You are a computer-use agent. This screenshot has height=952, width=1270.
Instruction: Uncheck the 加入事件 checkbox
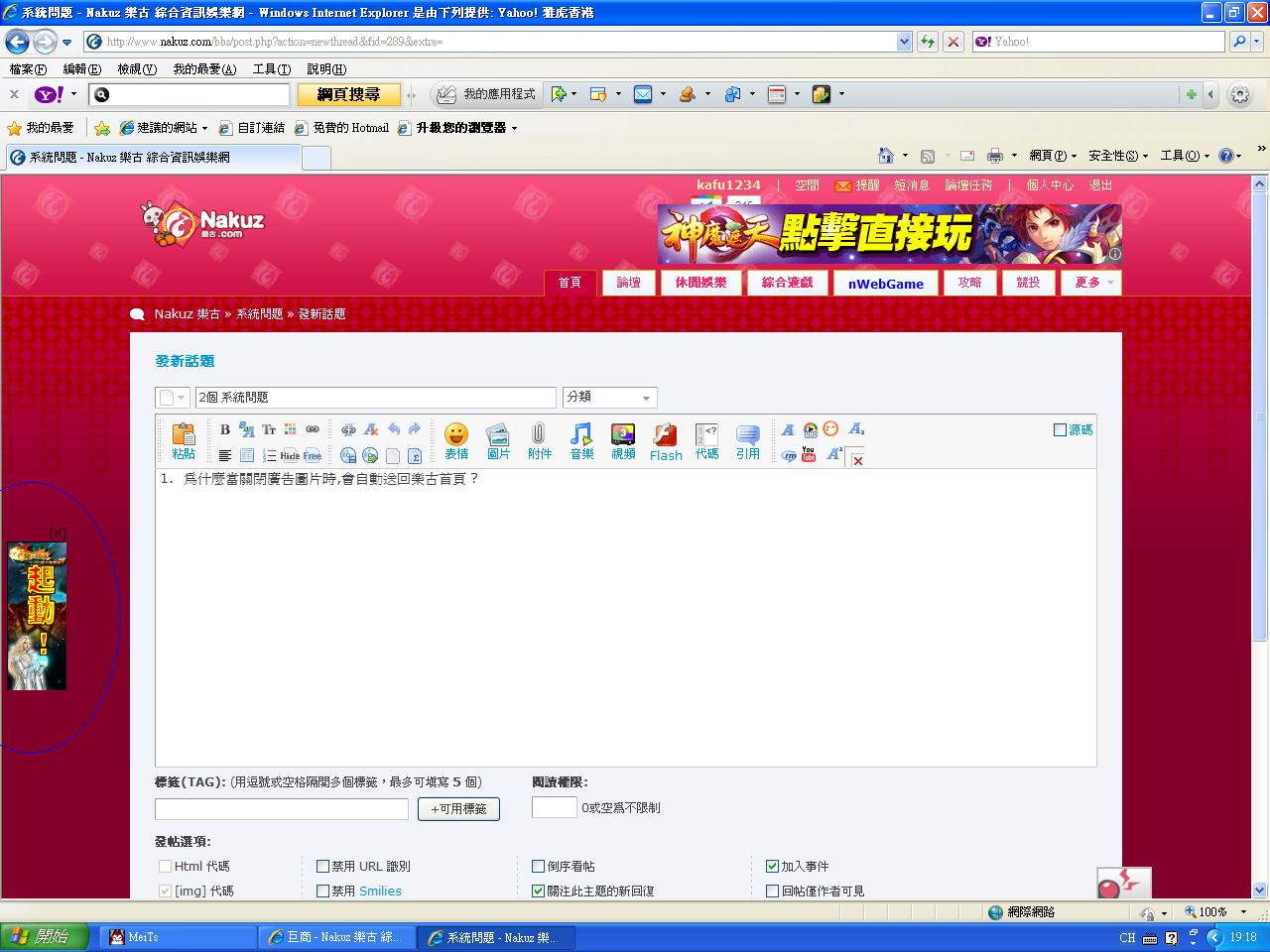tap(773, 866)
